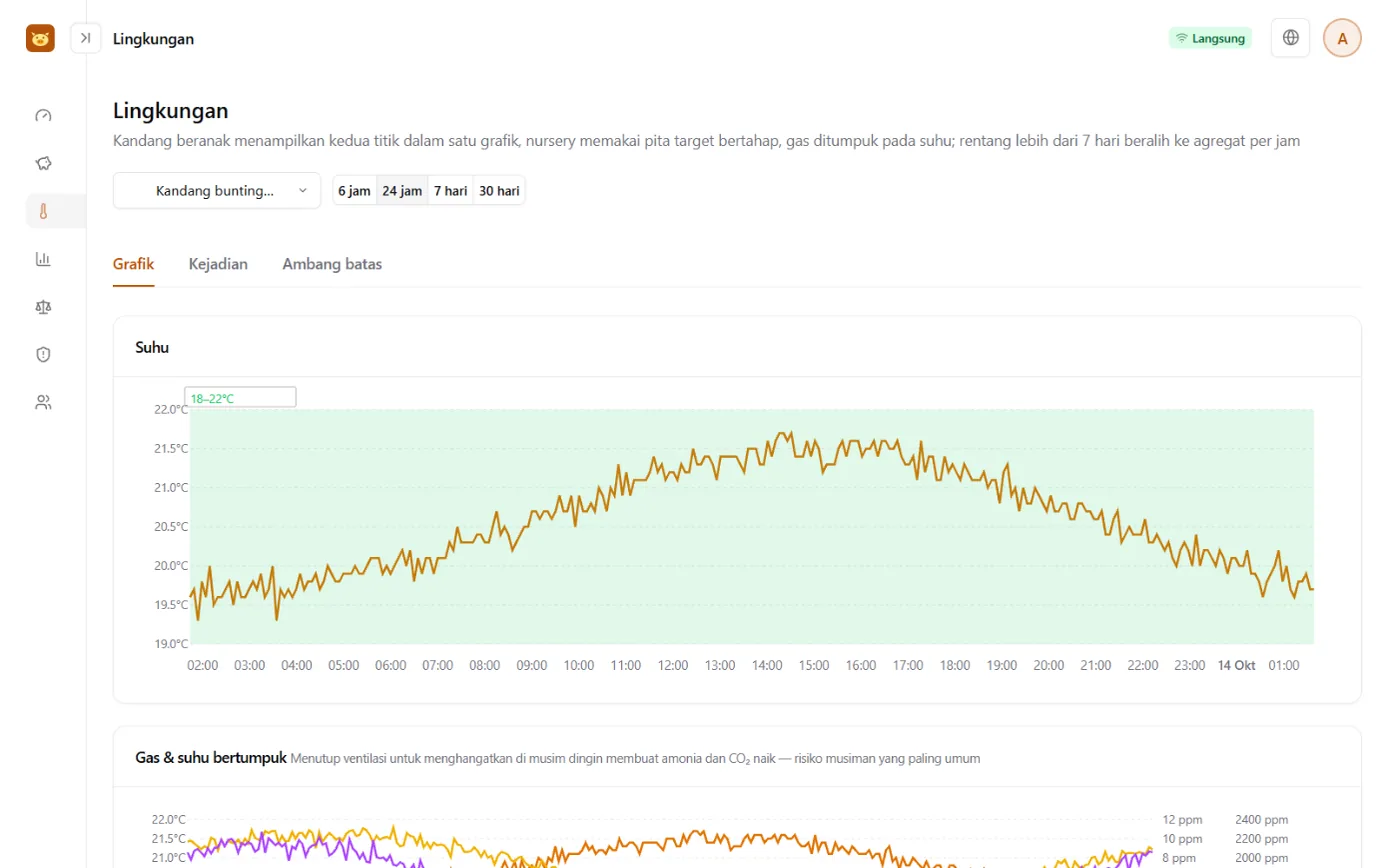
Task: Switch to the Grafik tab
Action: (x=133, y=265)
